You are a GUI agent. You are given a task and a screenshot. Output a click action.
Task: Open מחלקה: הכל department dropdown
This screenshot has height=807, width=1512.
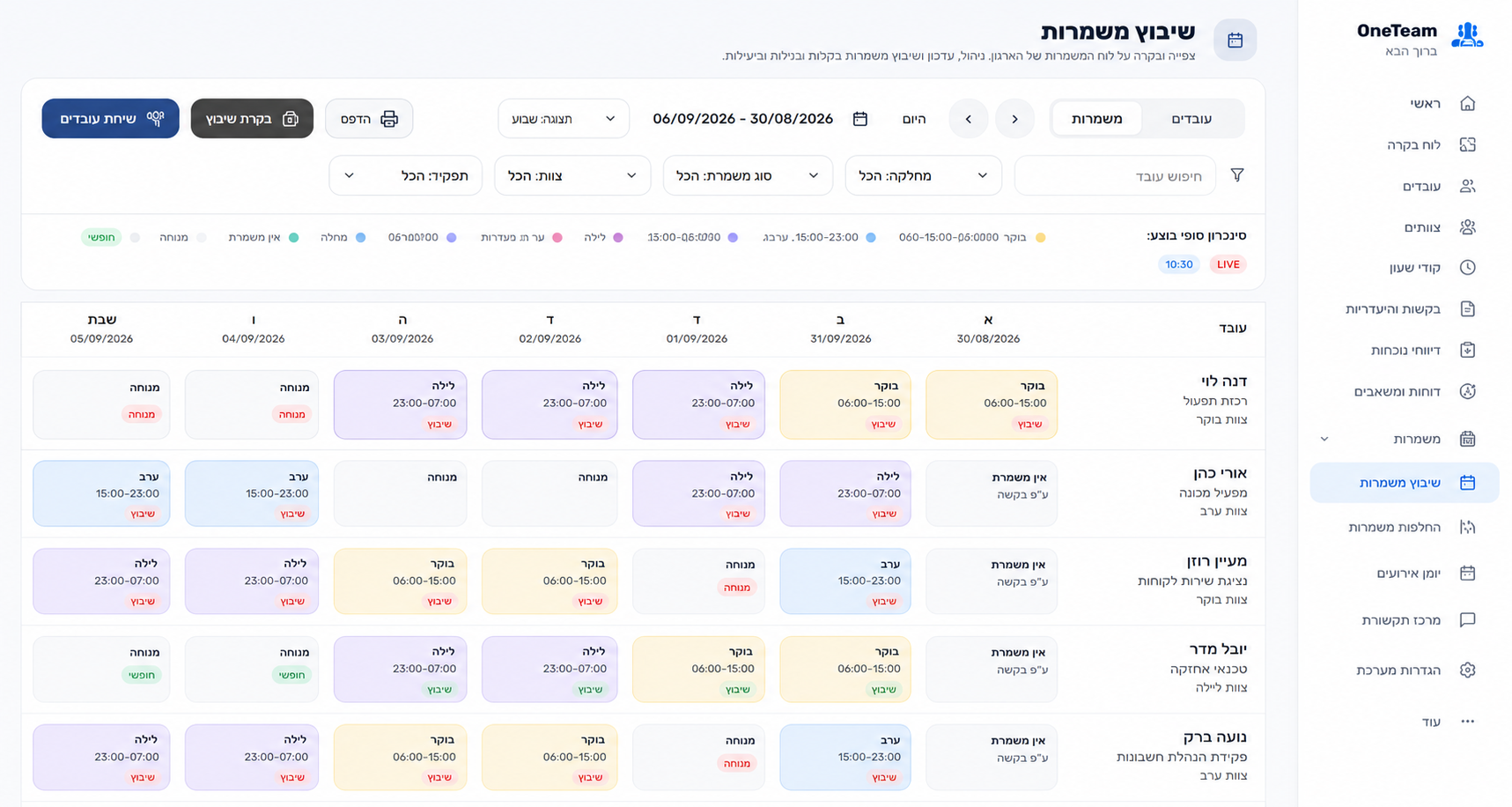coord(923,175)
